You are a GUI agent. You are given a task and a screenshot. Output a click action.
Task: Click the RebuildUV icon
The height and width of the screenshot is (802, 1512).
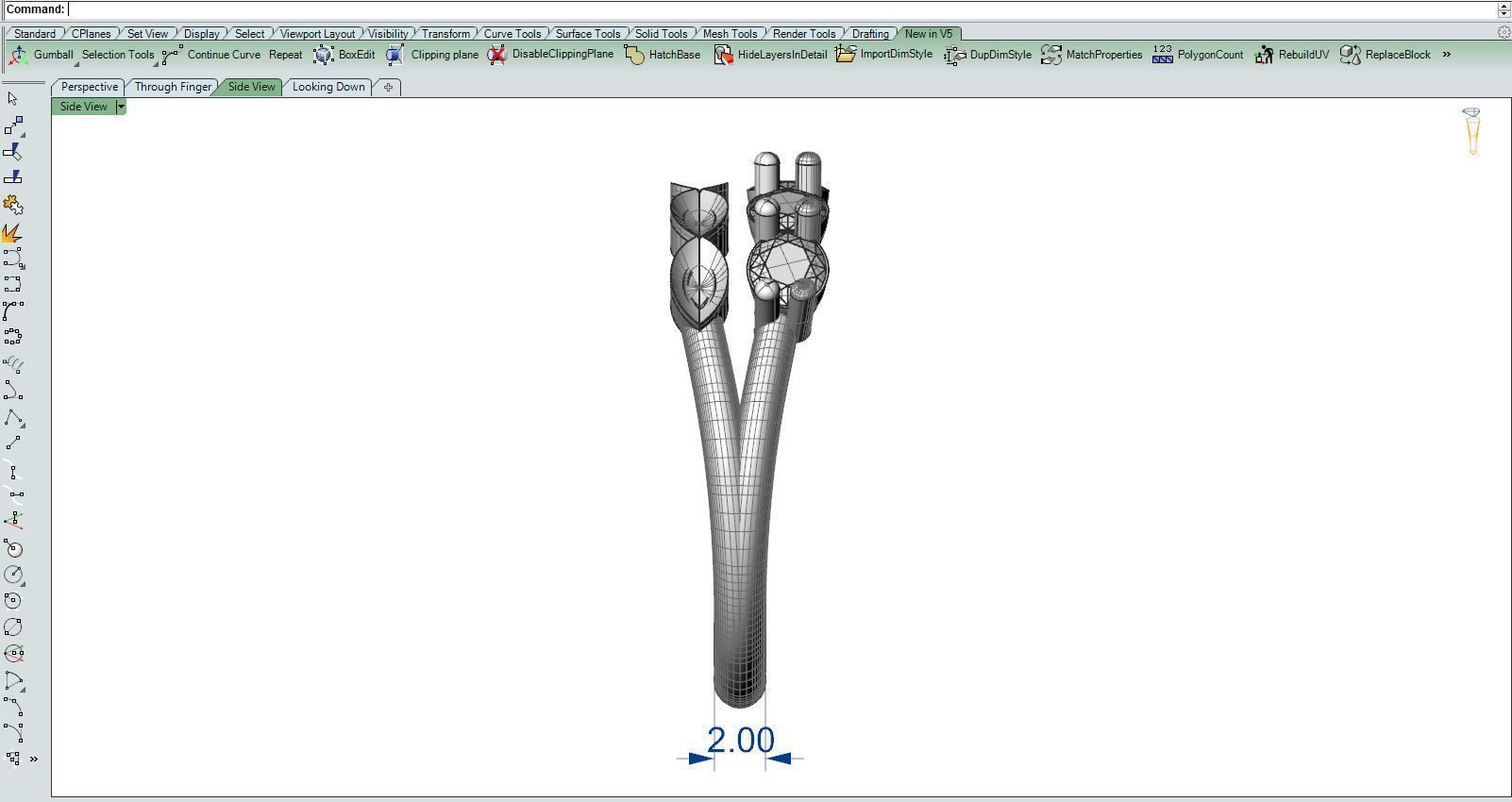click(1264, 55)
